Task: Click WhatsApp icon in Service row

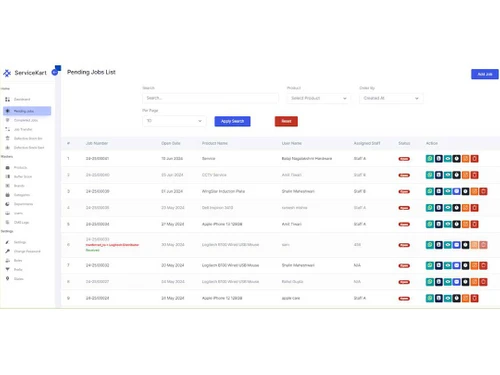Action: [x=430, y=159]
